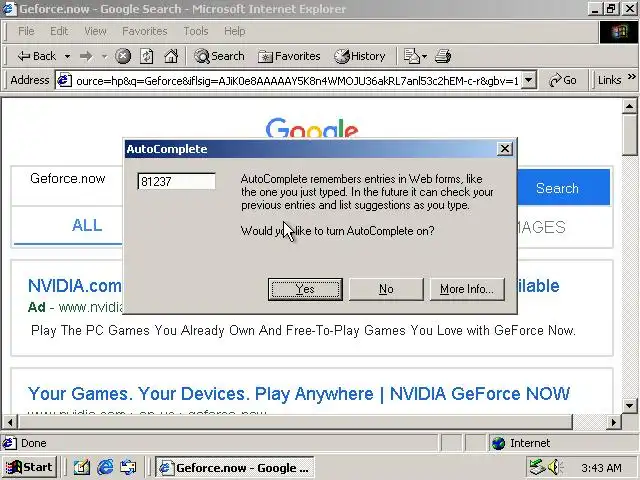Expand the Links toolbar chevron
640x480 pixels.
click(x=631, y=77)
